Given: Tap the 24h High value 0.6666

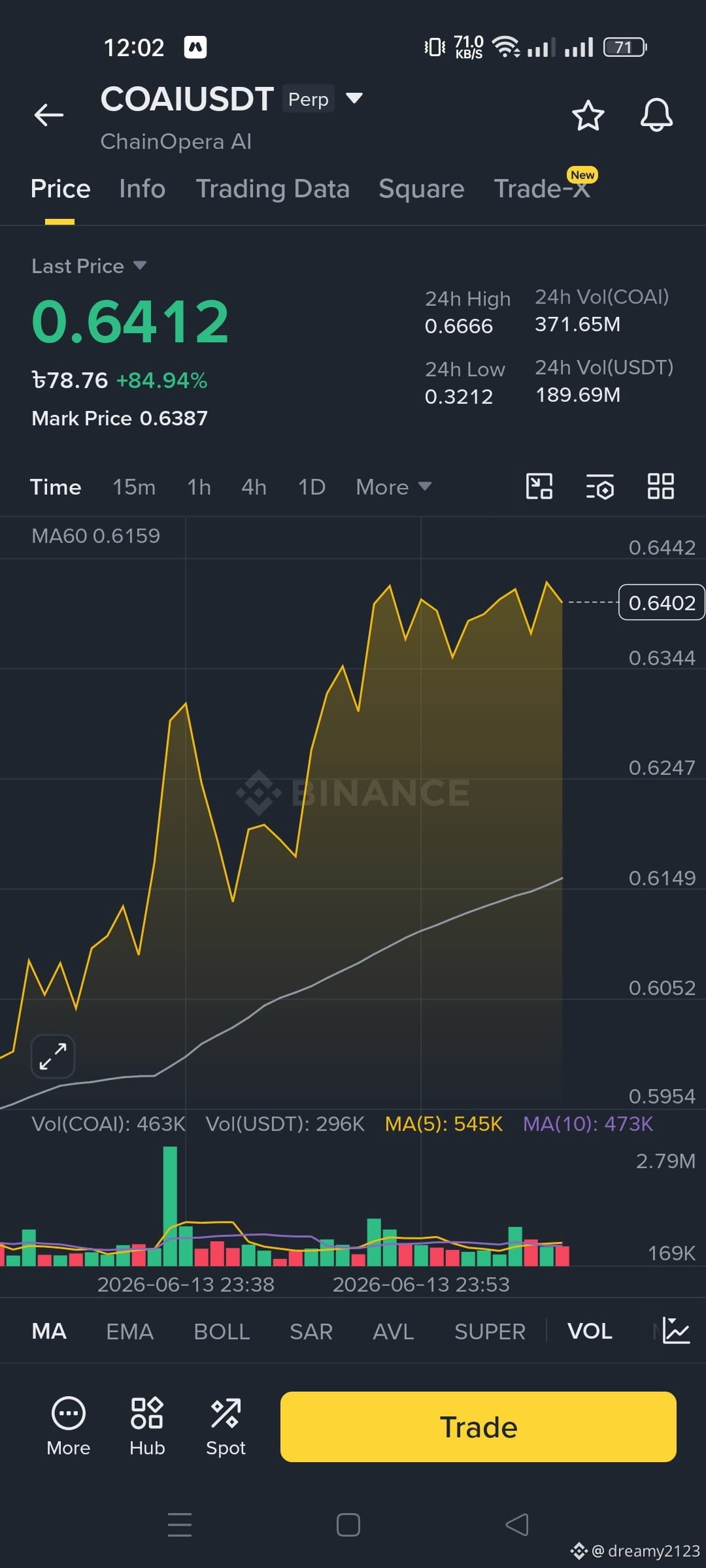Looking at the screenshot, I should pos(459,326).
